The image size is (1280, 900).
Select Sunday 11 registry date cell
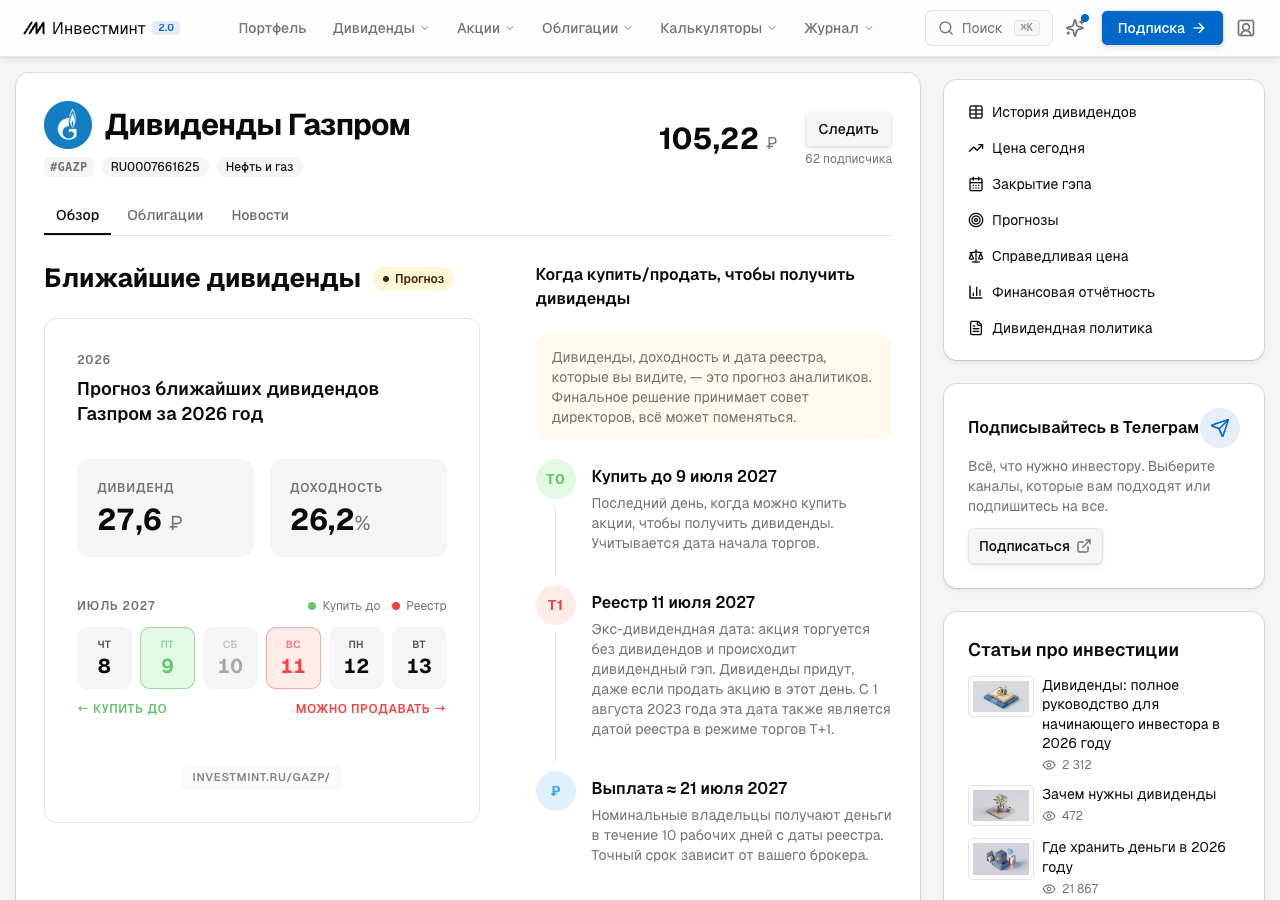coord(293,658)
